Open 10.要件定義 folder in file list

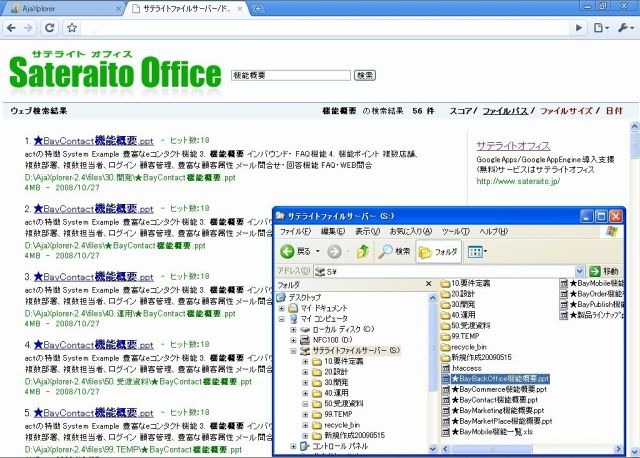[466, 283]
